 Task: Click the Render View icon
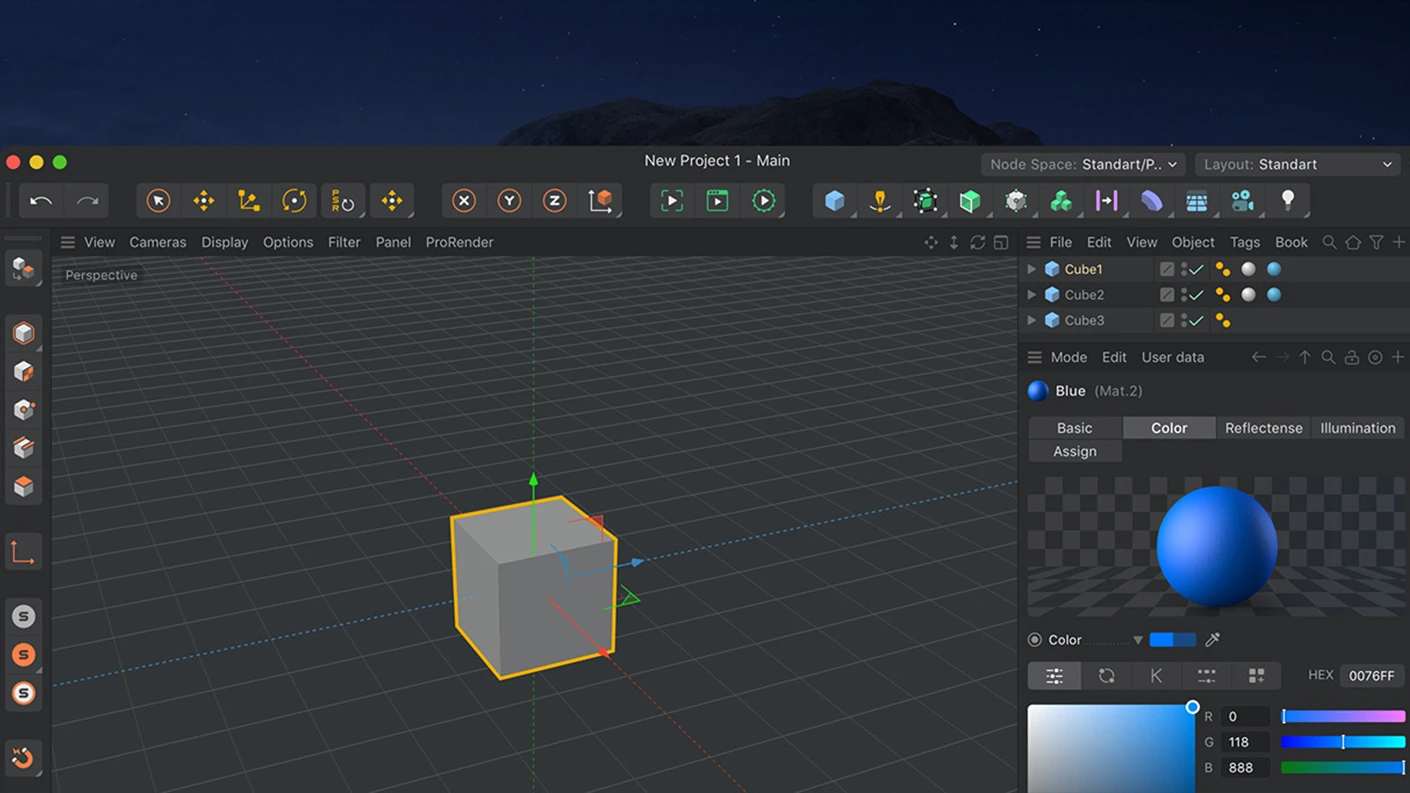tap(671, 201)
